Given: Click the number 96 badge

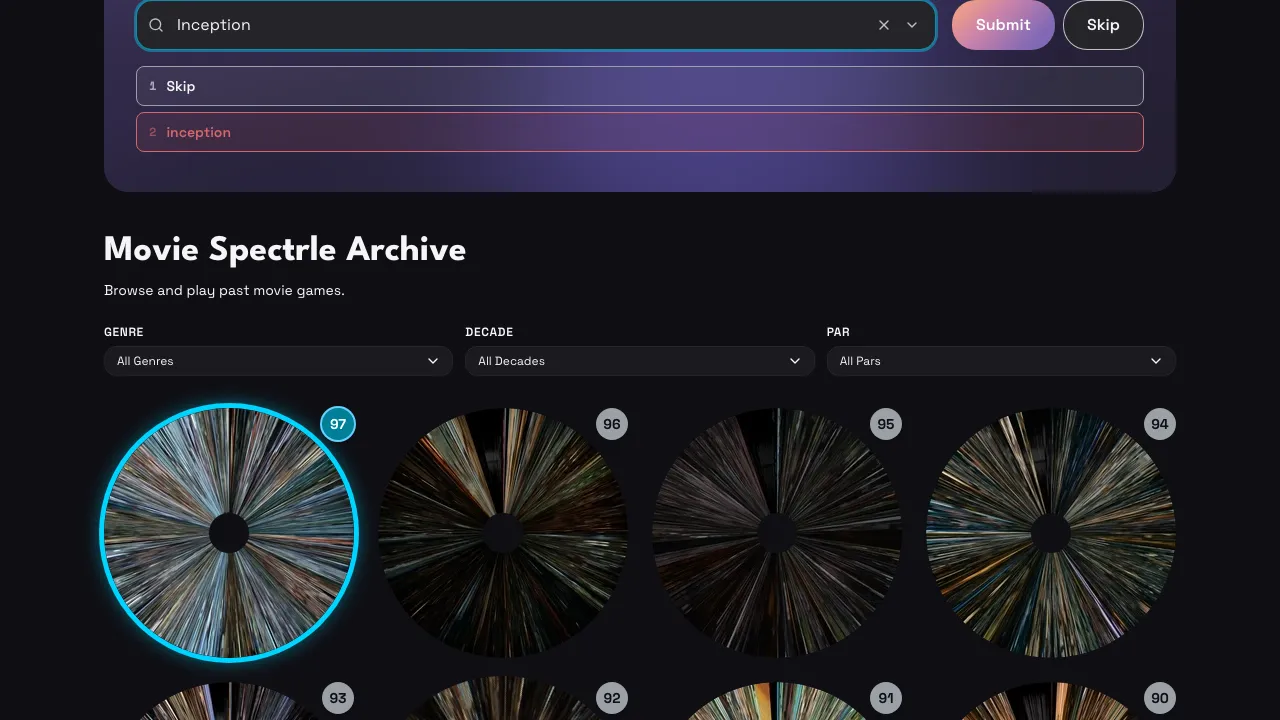Looking at the screenshot, I should [612, 424].
